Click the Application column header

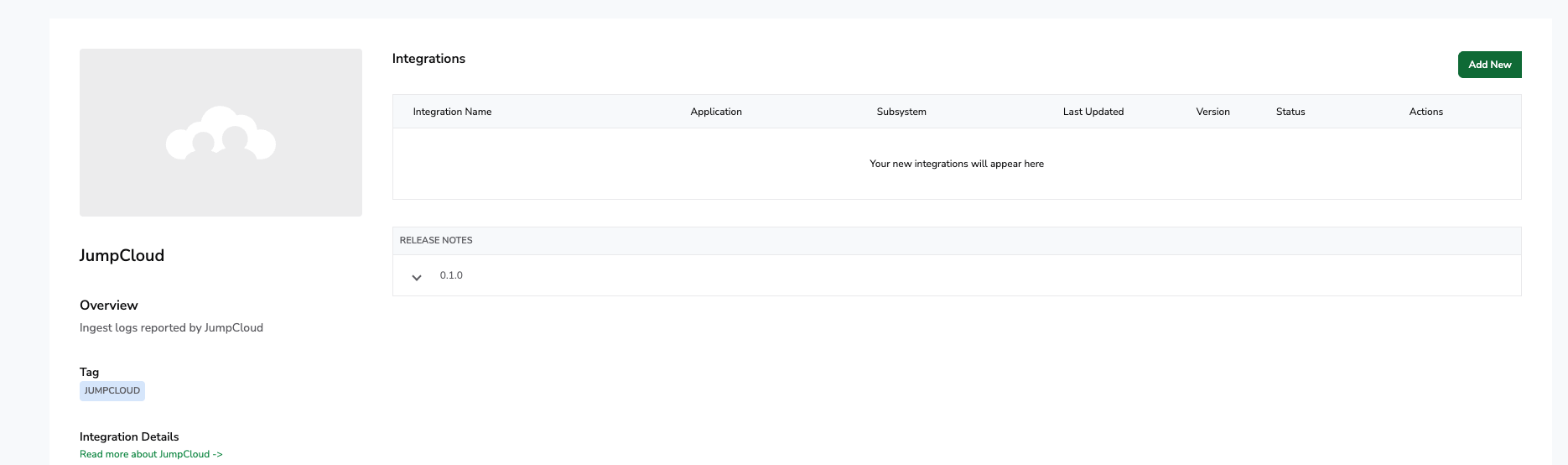(716, 112)
